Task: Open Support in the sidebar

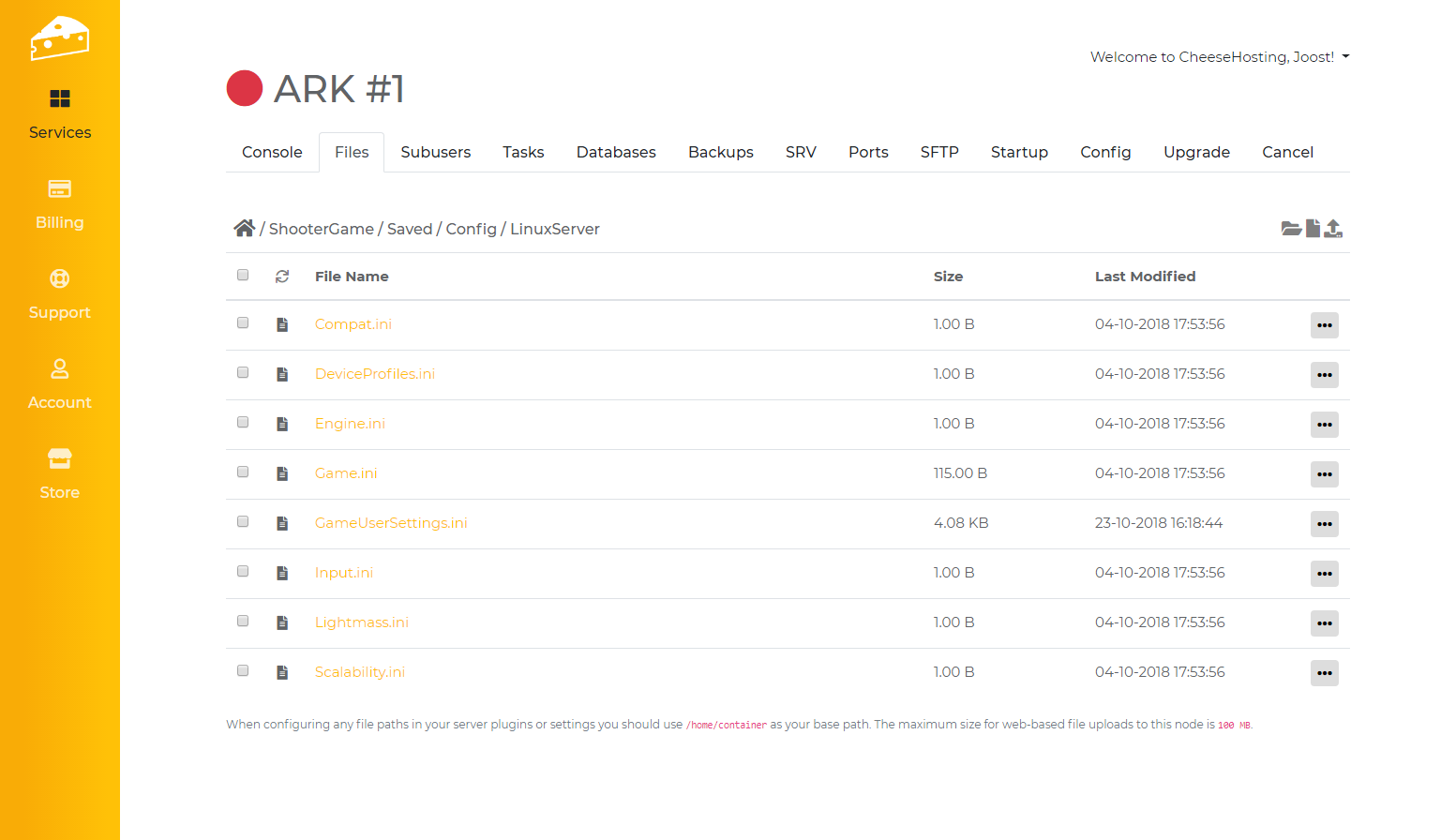Action: [x=60, y=294]
